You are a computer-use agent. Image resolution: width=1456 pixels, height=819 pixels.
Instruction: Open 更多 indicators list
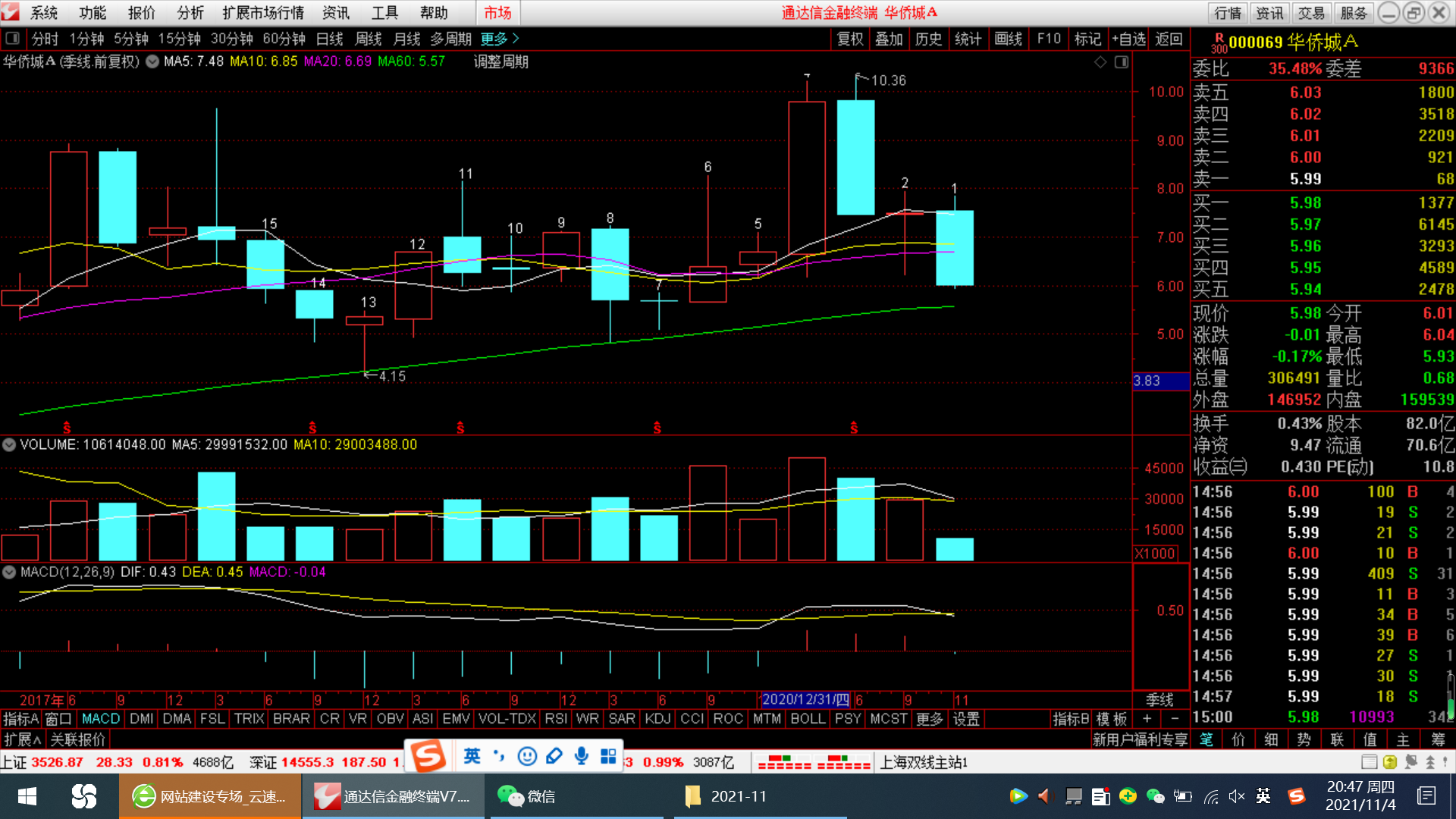(929, 719)
